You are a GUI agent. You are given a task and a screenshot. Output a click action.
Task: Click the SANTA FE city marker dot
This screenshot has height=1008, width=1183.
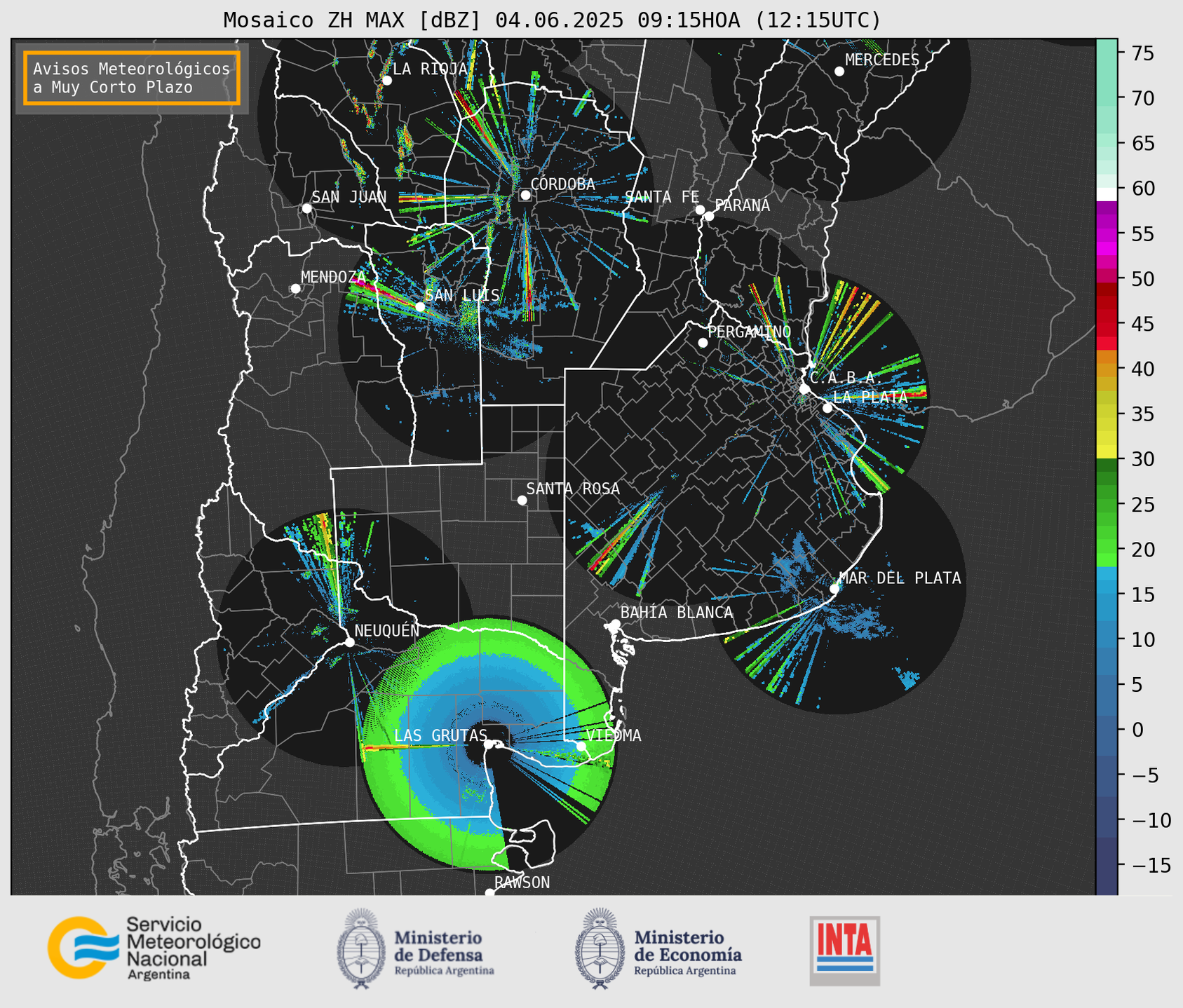pos(700,210)
